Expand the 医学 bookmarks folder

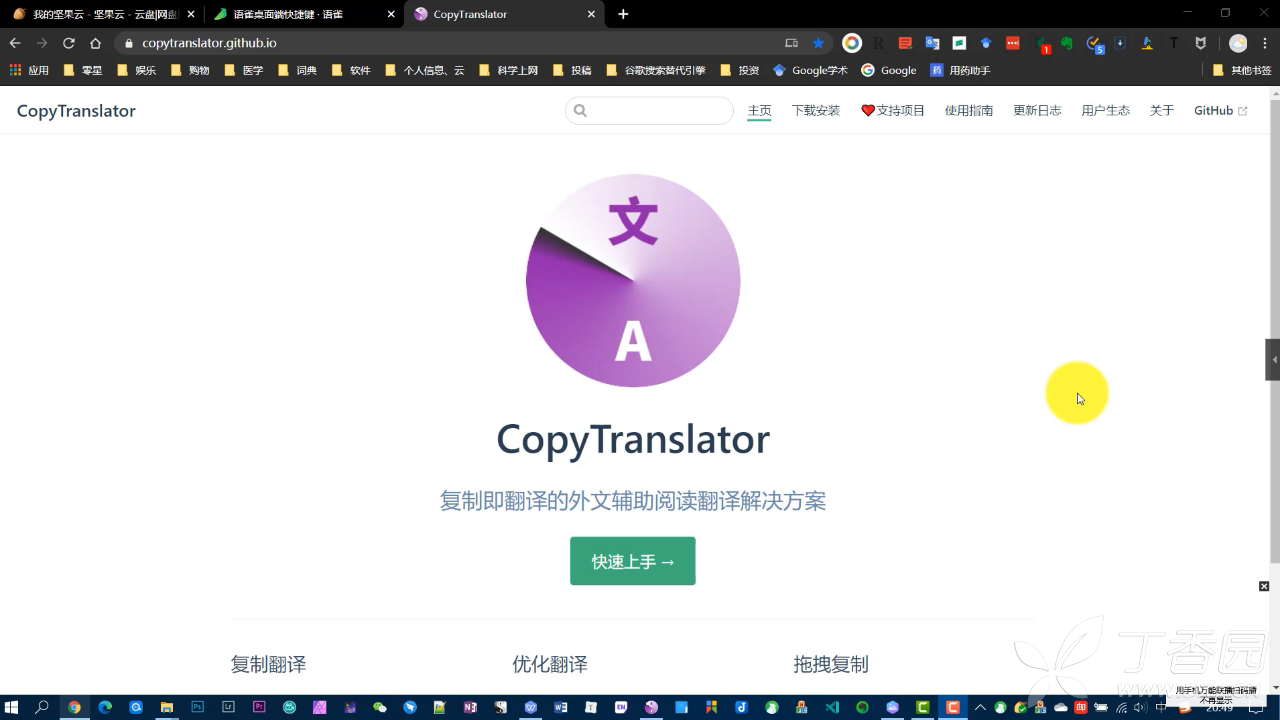click(244, 70)
